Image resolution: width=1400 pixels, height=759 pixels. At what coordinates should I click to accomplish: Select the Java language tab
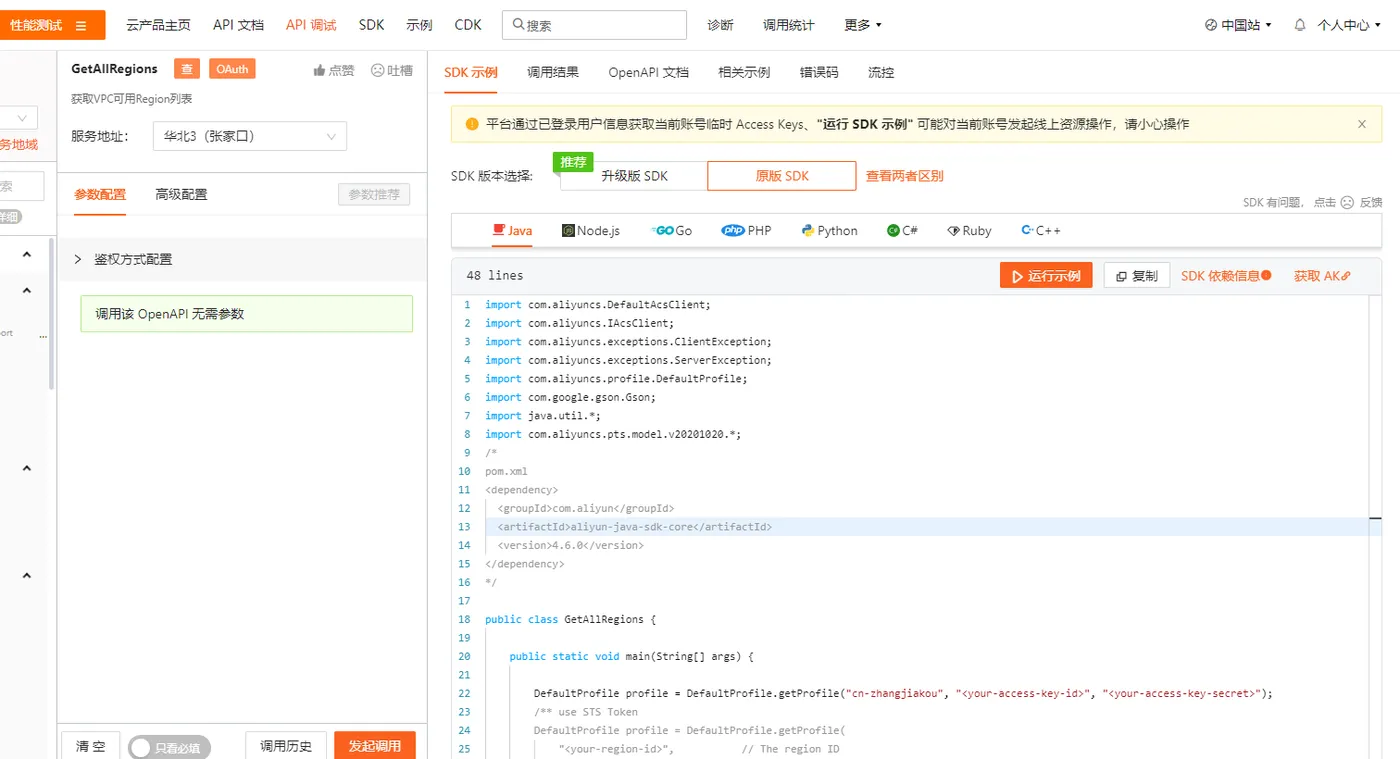(512, 230)
